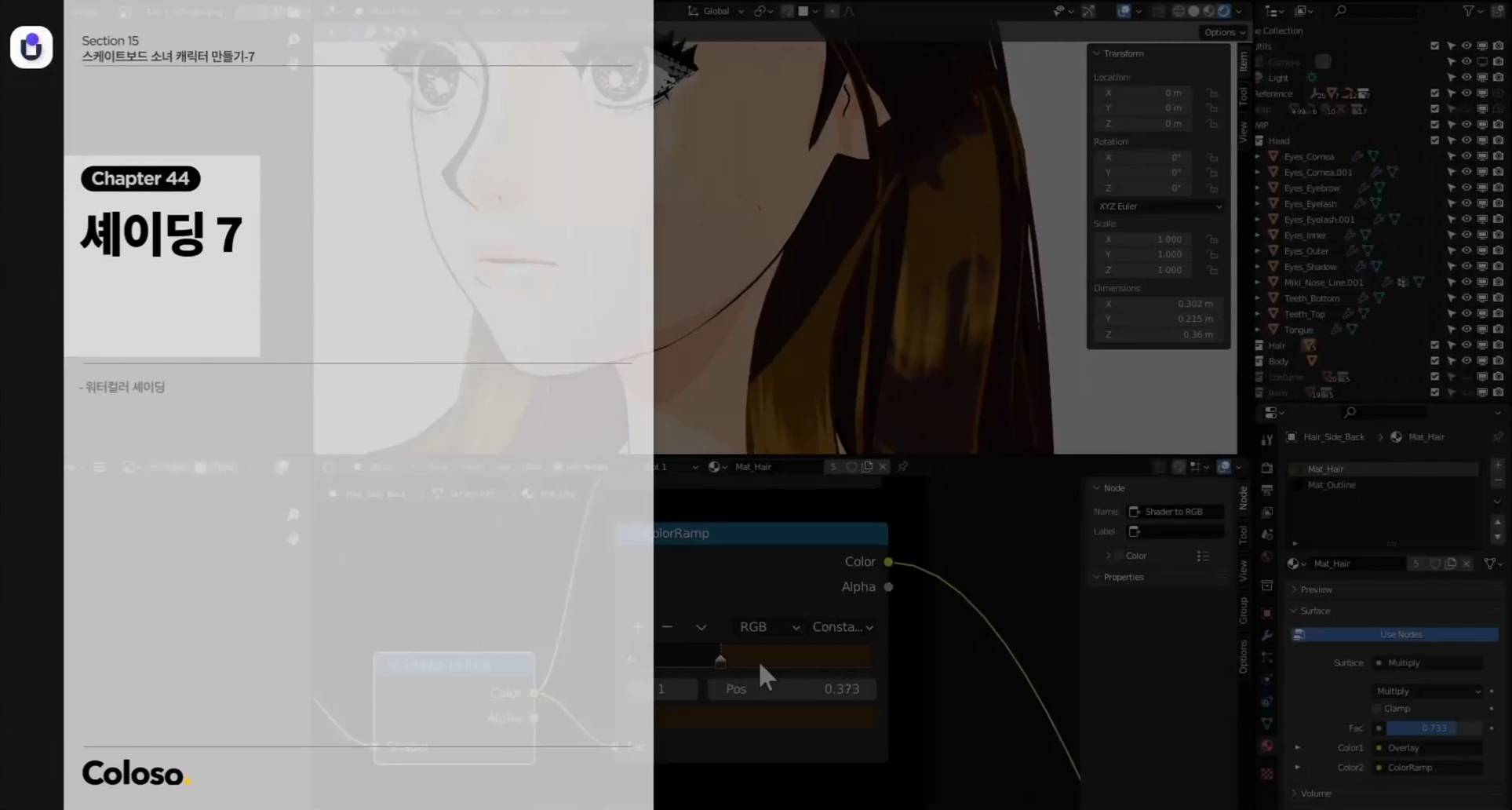Image resolution: width=1512 pixels, height=810 pixels.
Task: Open the ColorRamp Constant interpolation dropdown
Action: coord(843,627)
